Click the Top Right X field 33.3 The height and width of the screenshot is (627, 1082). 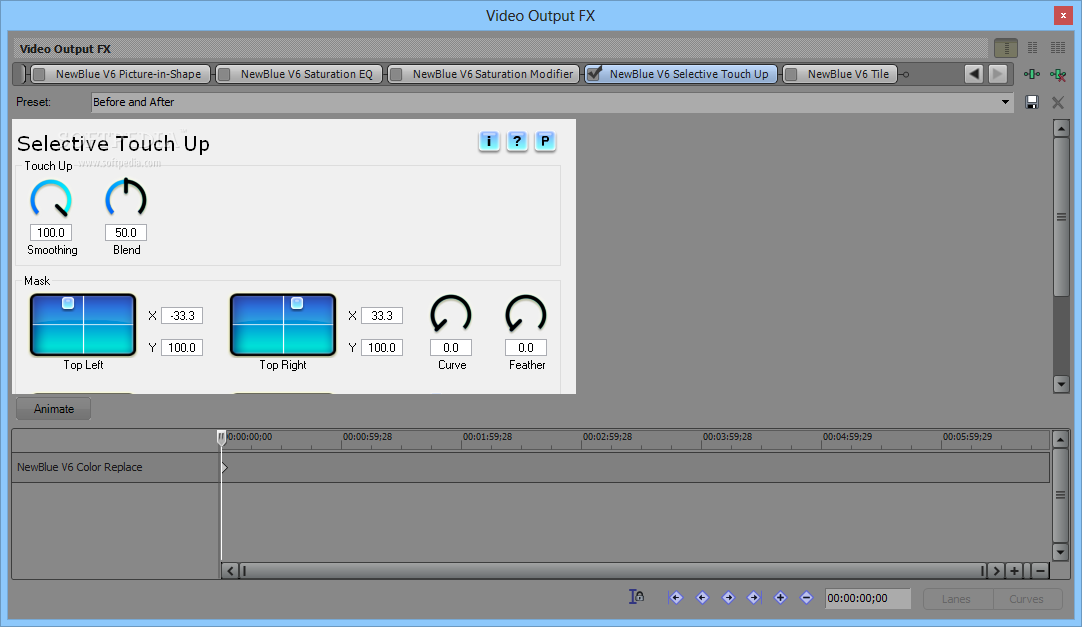[x=382, y=315]
